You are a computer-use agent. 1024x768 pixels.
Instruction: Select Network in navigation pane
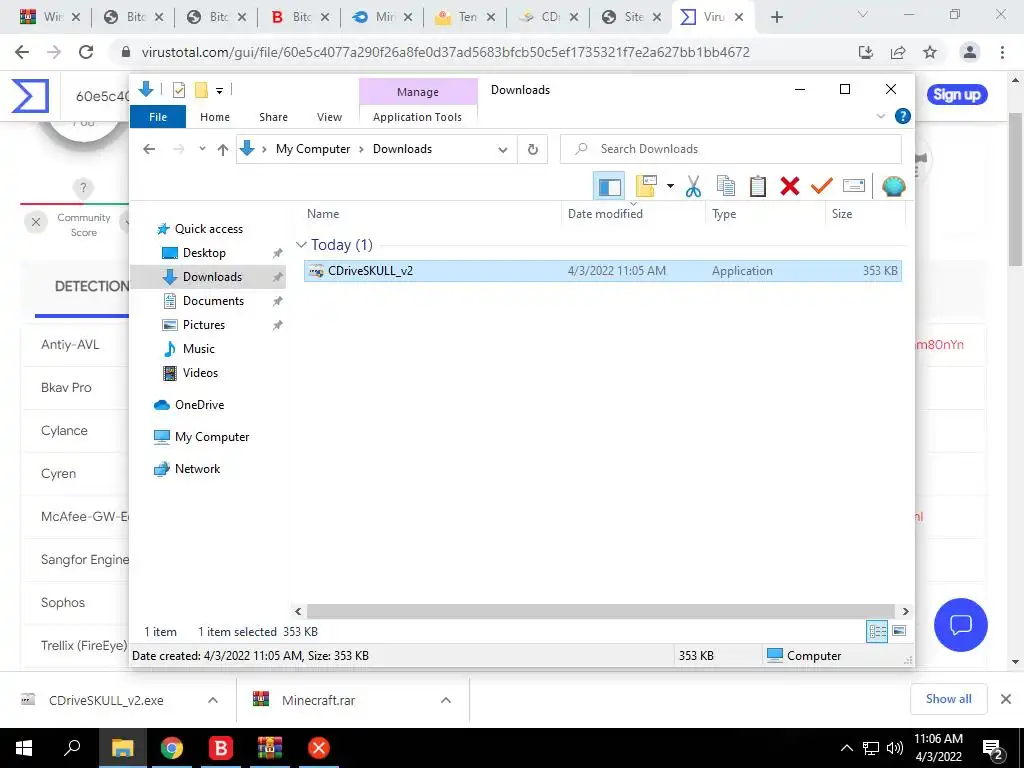197,469
